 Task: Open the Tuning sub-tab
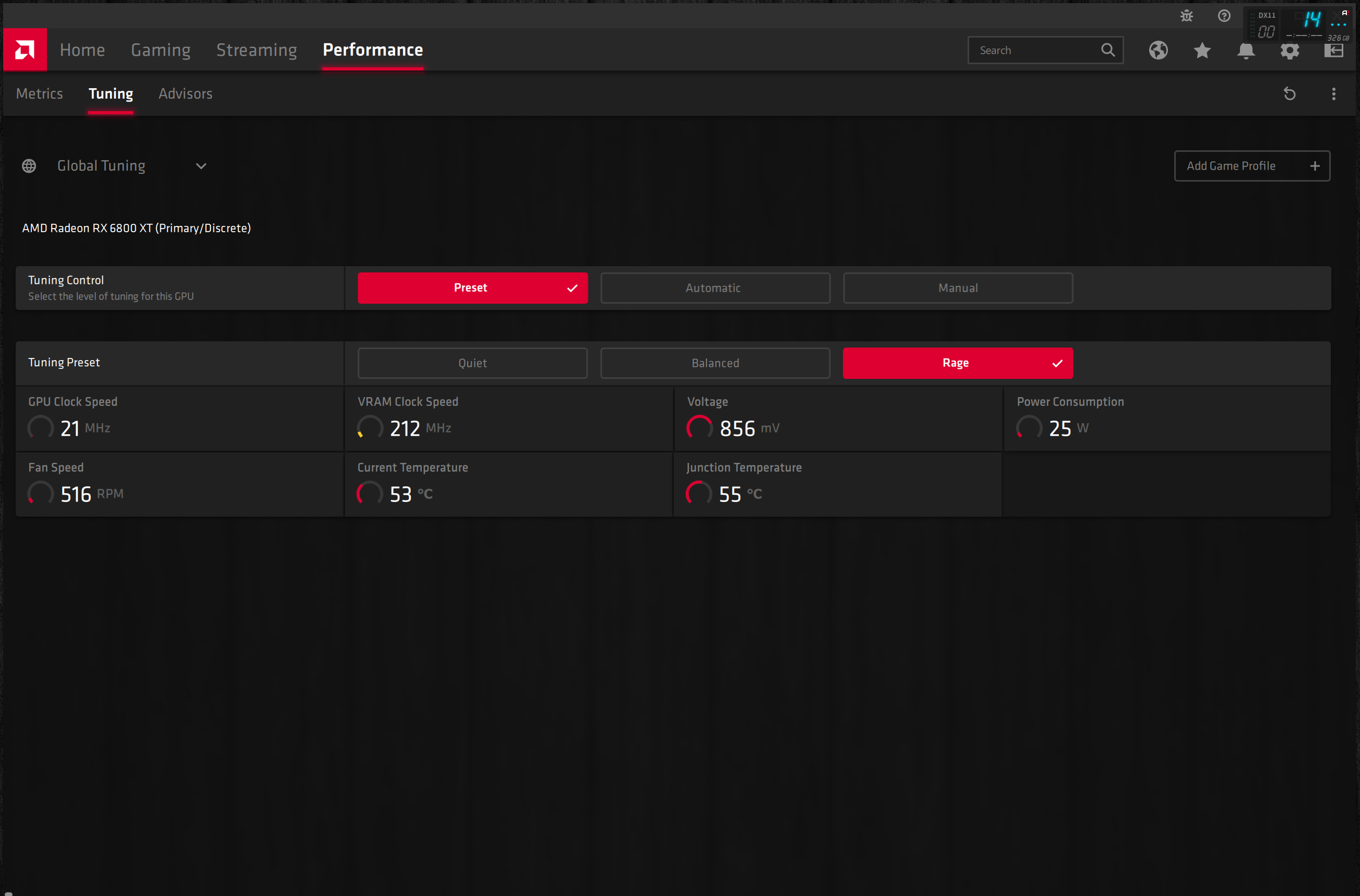click(111, 94)
